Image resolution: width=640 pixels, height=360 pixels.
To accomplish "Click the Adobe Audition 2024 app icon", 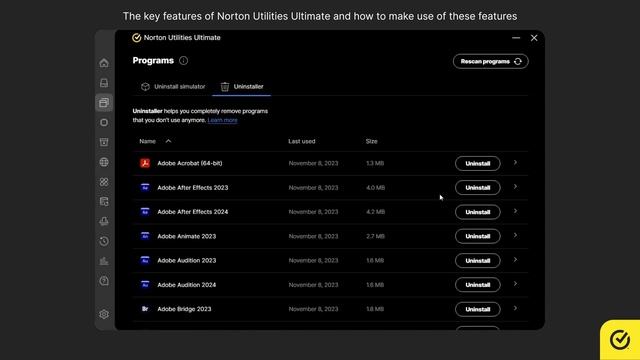I will point(145,284).
